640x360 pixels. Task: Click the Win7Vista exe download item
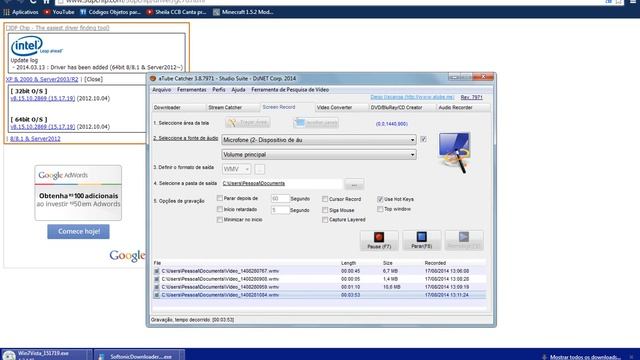tap(46, 354)
